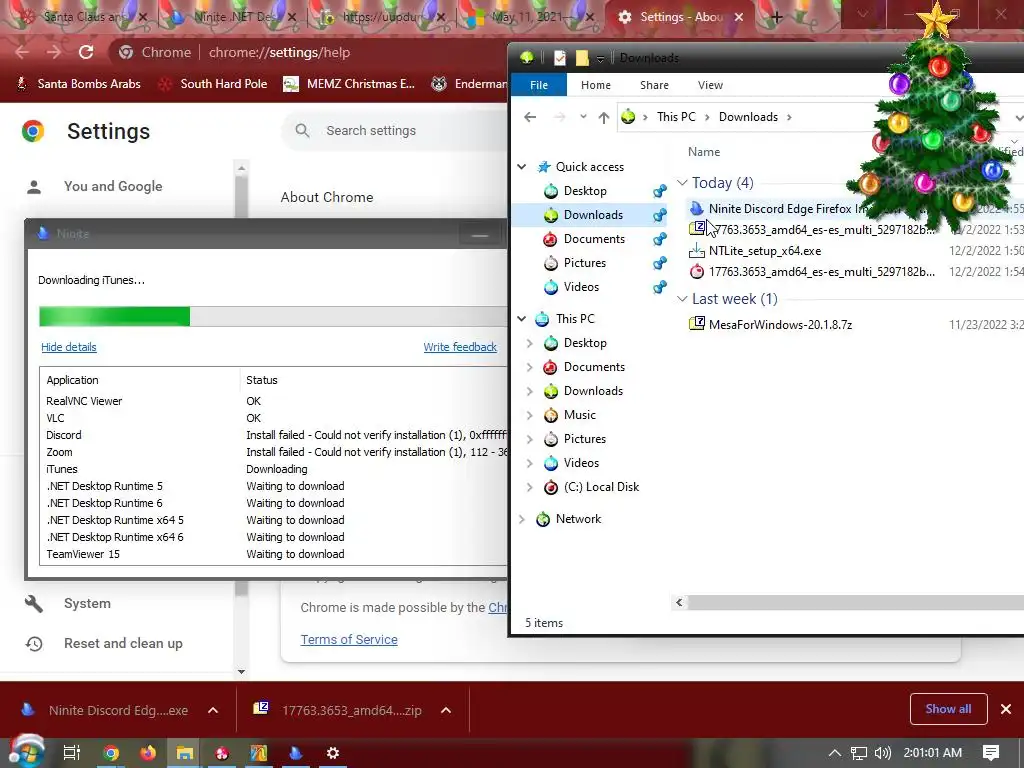1024x768 pixels.
Task: Open South Hard Pole bookmark
Action: click(213, 84)
